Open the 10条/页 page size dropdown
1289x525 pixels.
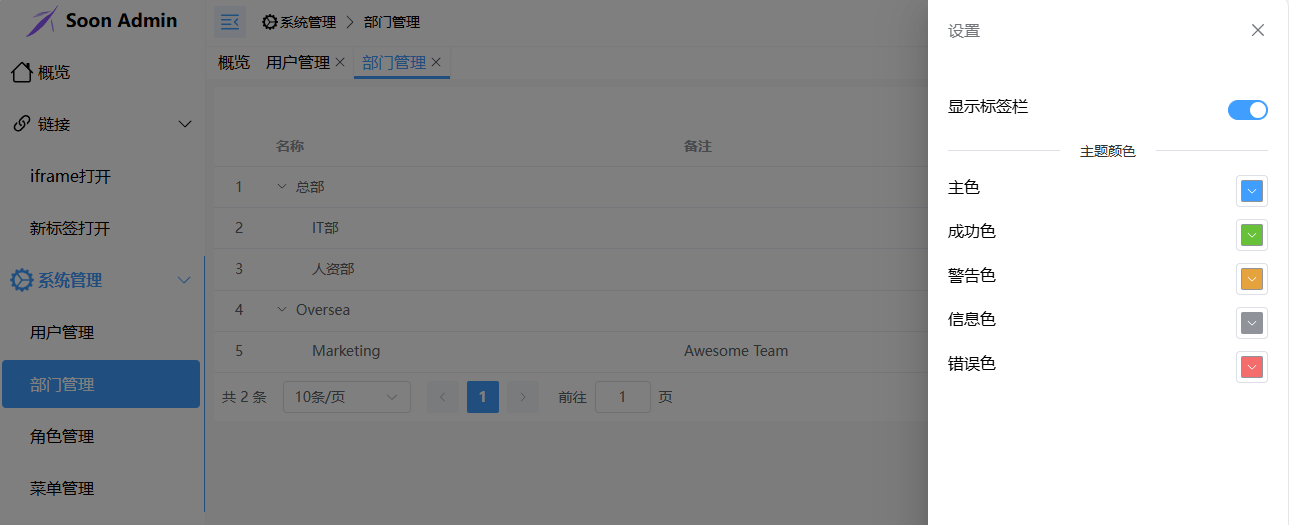[347, 397]
